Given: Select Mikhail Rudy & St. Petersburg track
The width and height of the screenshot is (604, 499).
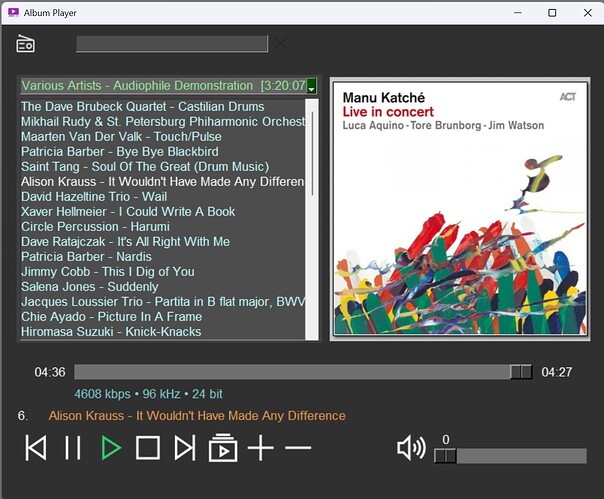Looking at the screenshot, I should pos(163,121).
